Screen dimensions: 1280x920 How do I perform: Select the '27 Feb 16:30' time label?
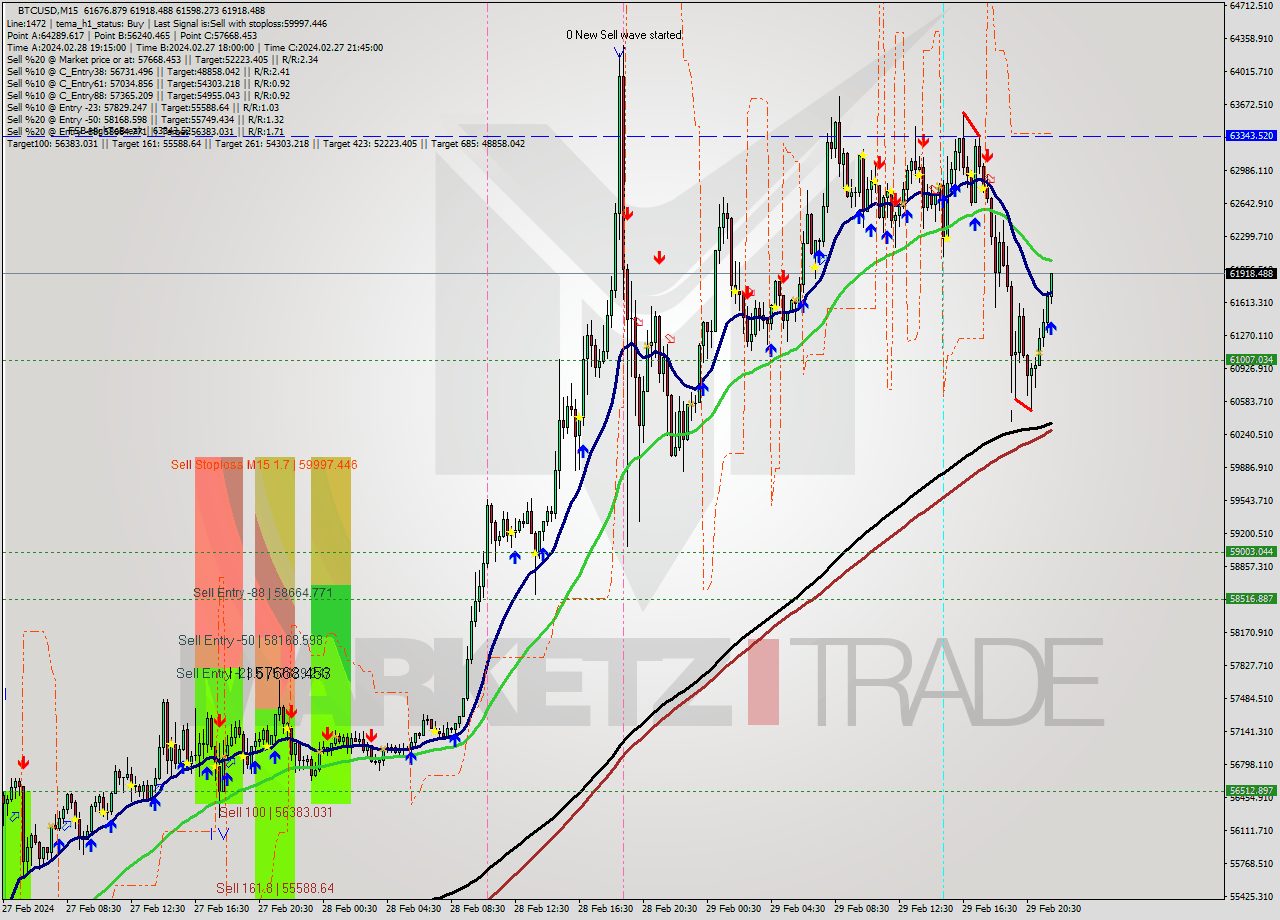coord(221,909)
